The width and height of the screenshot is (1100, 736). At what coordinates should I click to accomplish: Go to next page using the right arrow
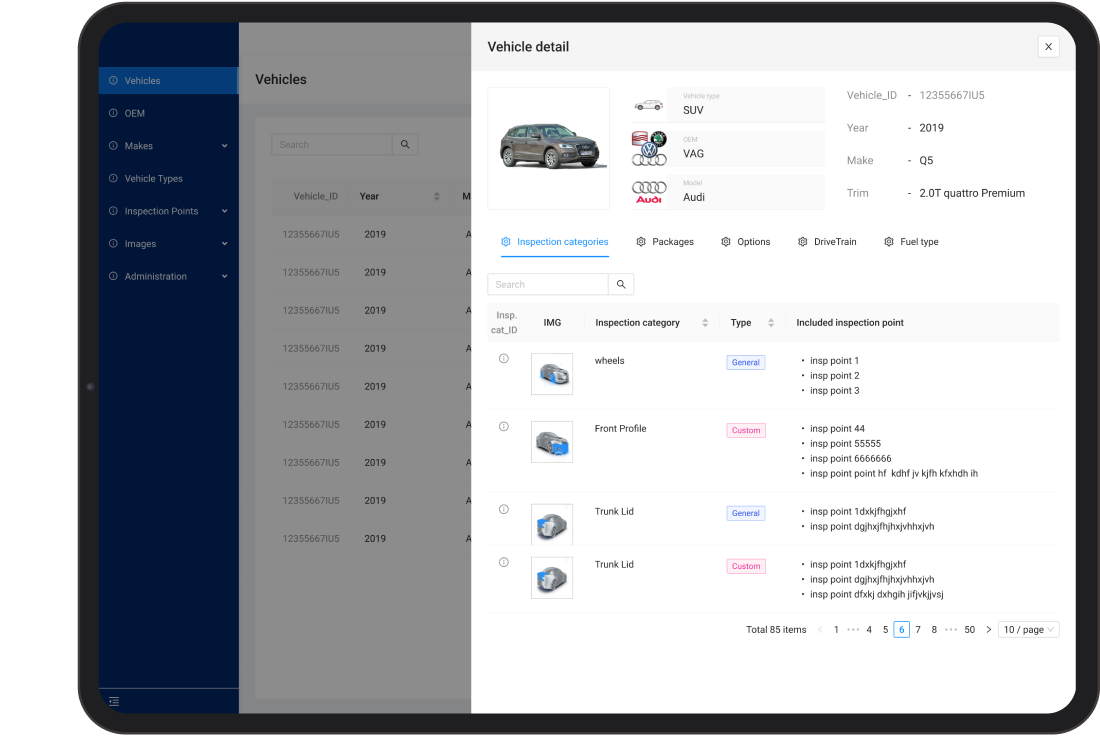(989, 630)
